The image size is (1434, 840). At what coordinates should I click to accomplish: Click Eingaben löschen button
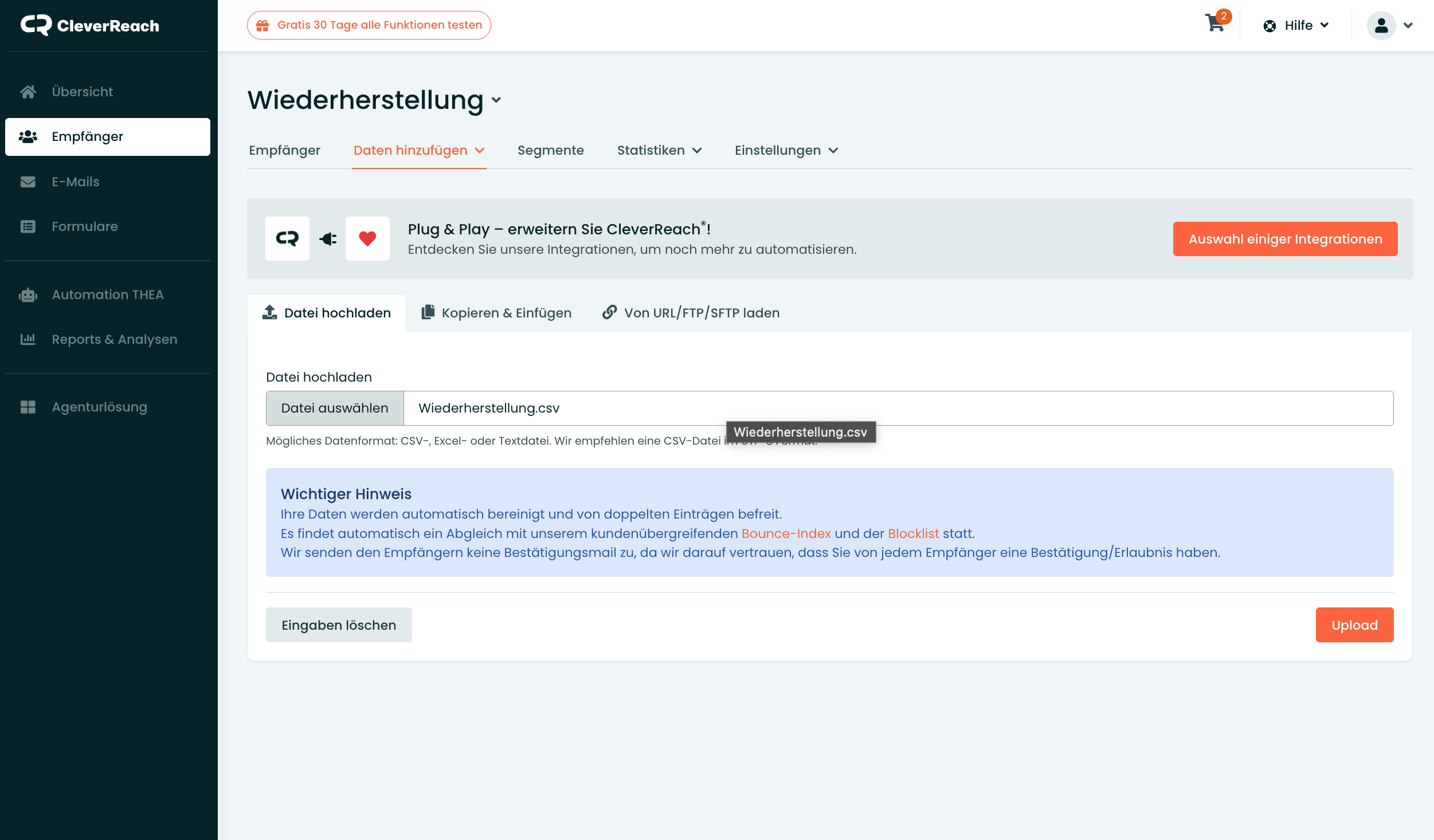[x=339, y=625]
